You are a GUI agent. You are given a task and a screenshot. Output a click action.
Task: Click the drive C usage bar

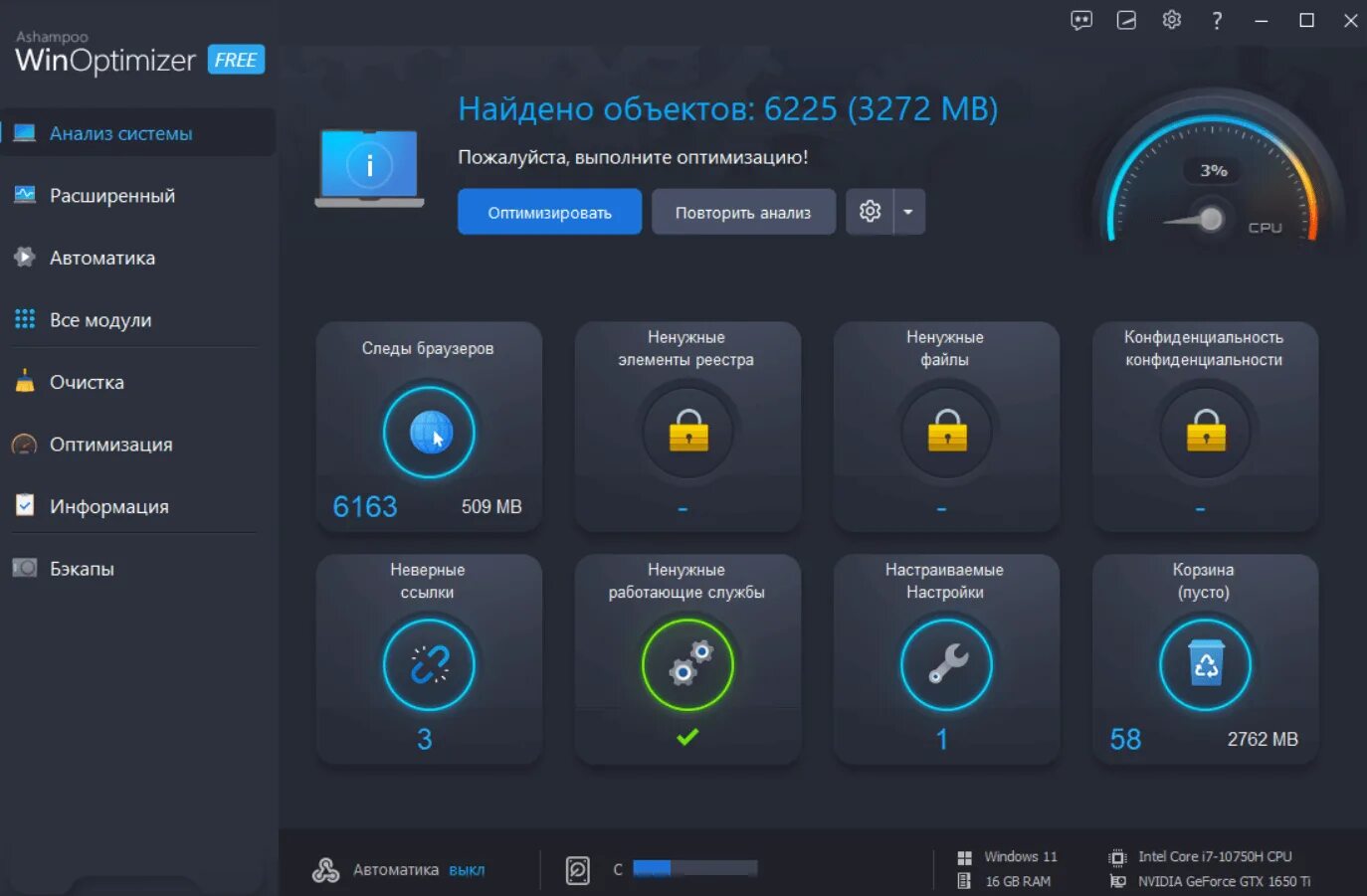click(695, 868)
